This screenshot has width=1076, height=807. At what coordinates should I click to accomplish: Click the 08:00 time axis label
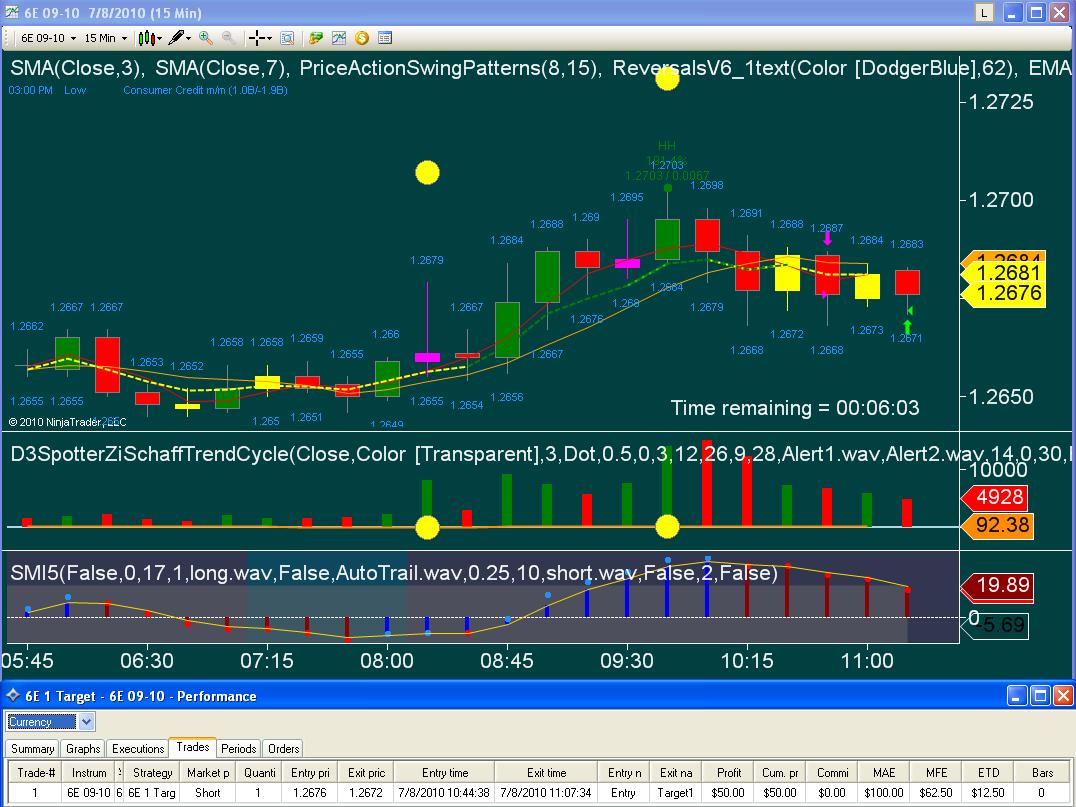click(x=387, y=661)
